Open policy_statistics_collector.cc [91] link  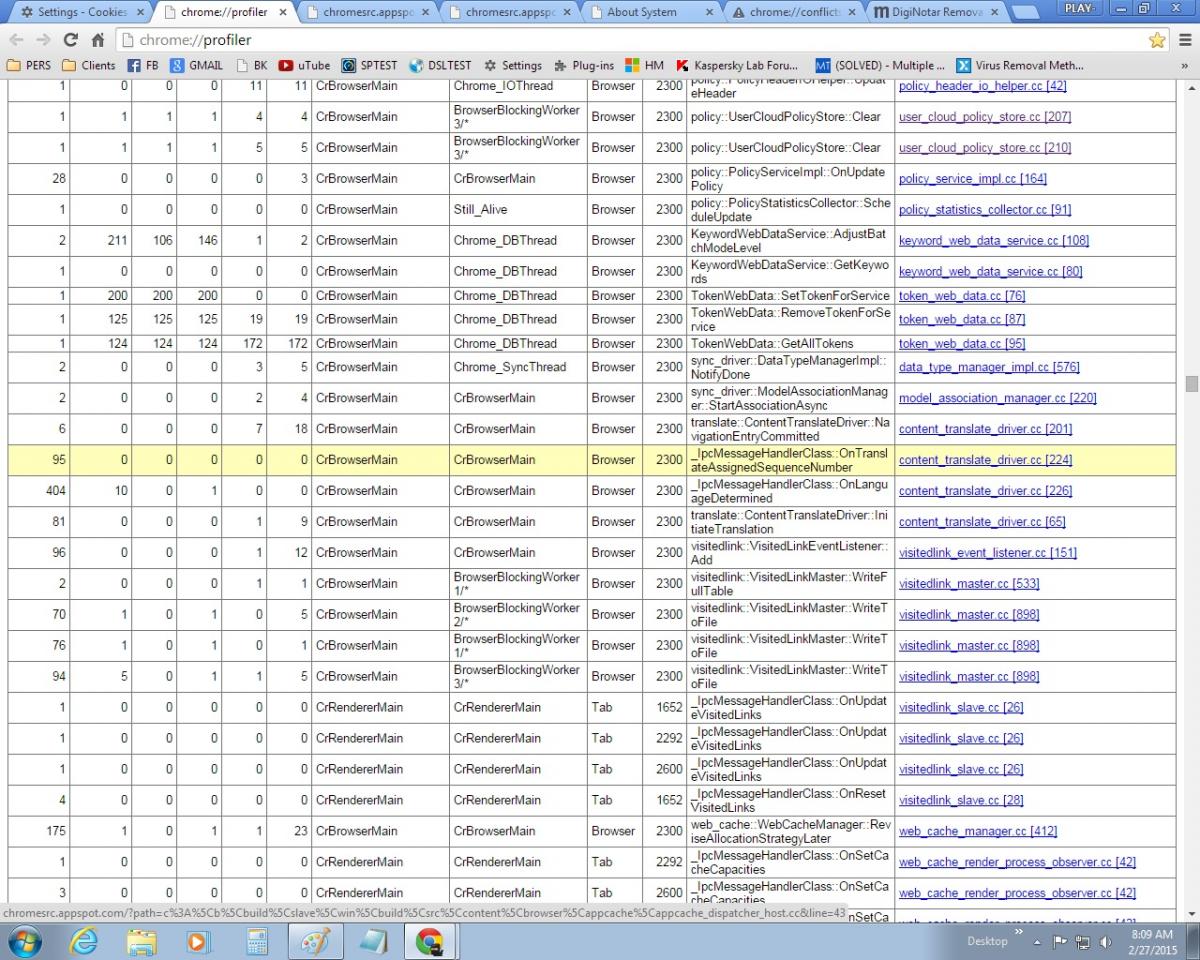985,210
